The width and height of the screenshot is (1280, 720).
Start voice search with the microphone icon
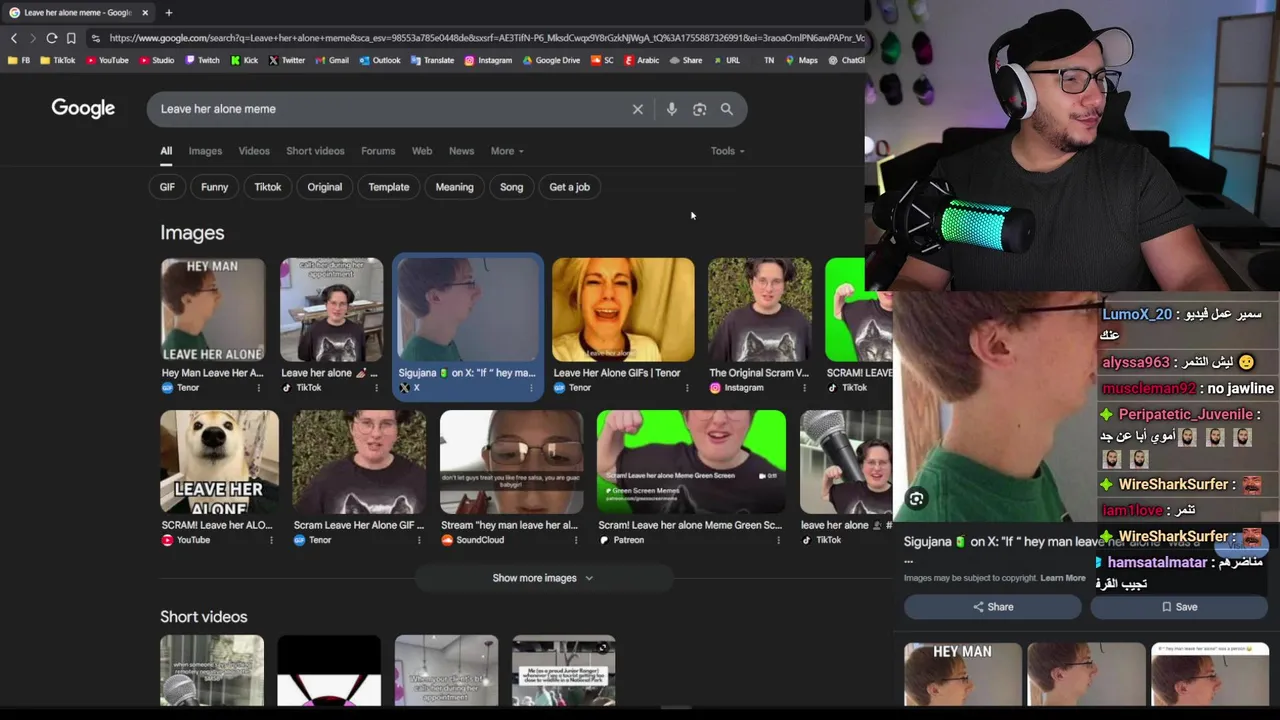tap(672, 109)
